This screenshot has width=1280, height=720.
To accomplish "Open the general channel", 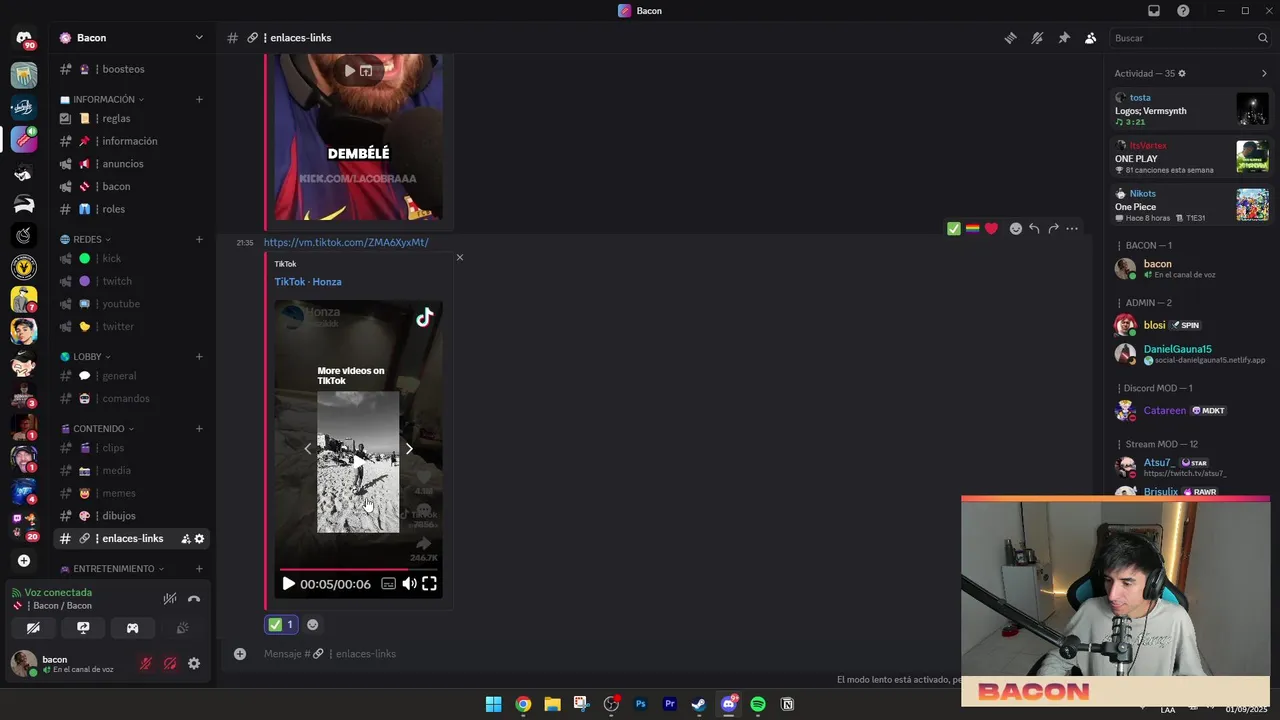I will [131, 376].
